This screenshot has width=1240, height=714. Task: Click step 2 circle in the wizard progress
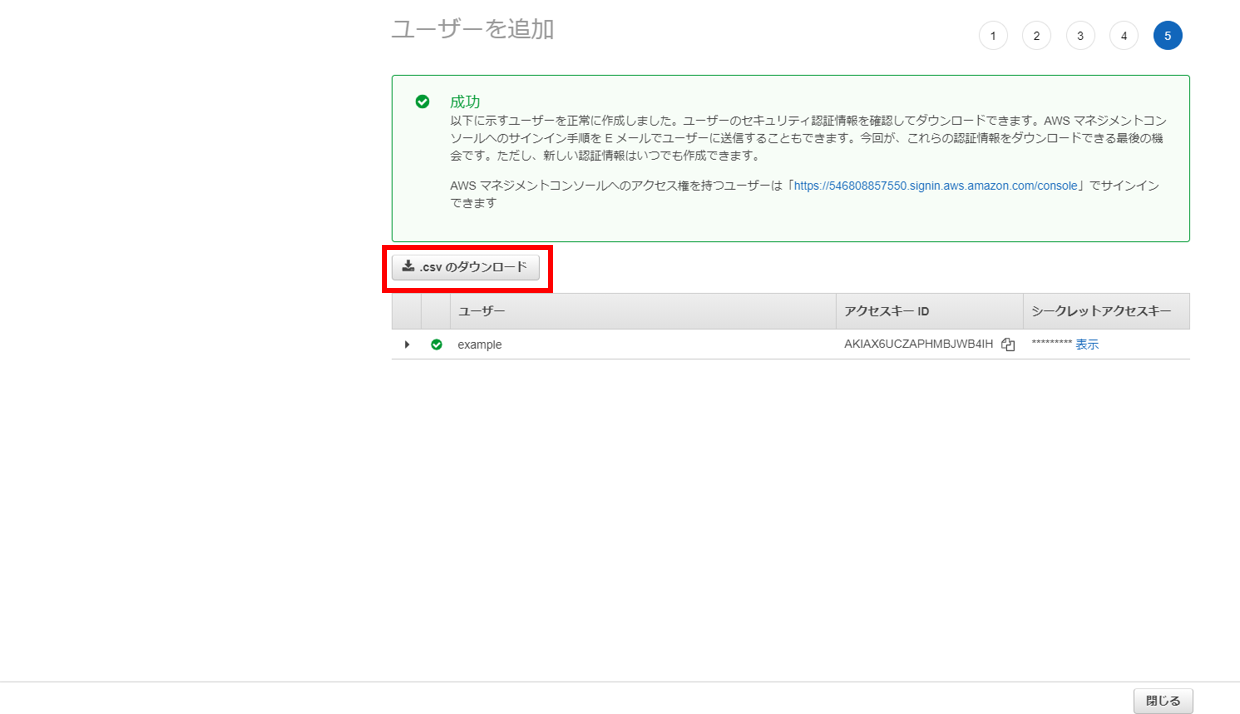pos(1036,35)
